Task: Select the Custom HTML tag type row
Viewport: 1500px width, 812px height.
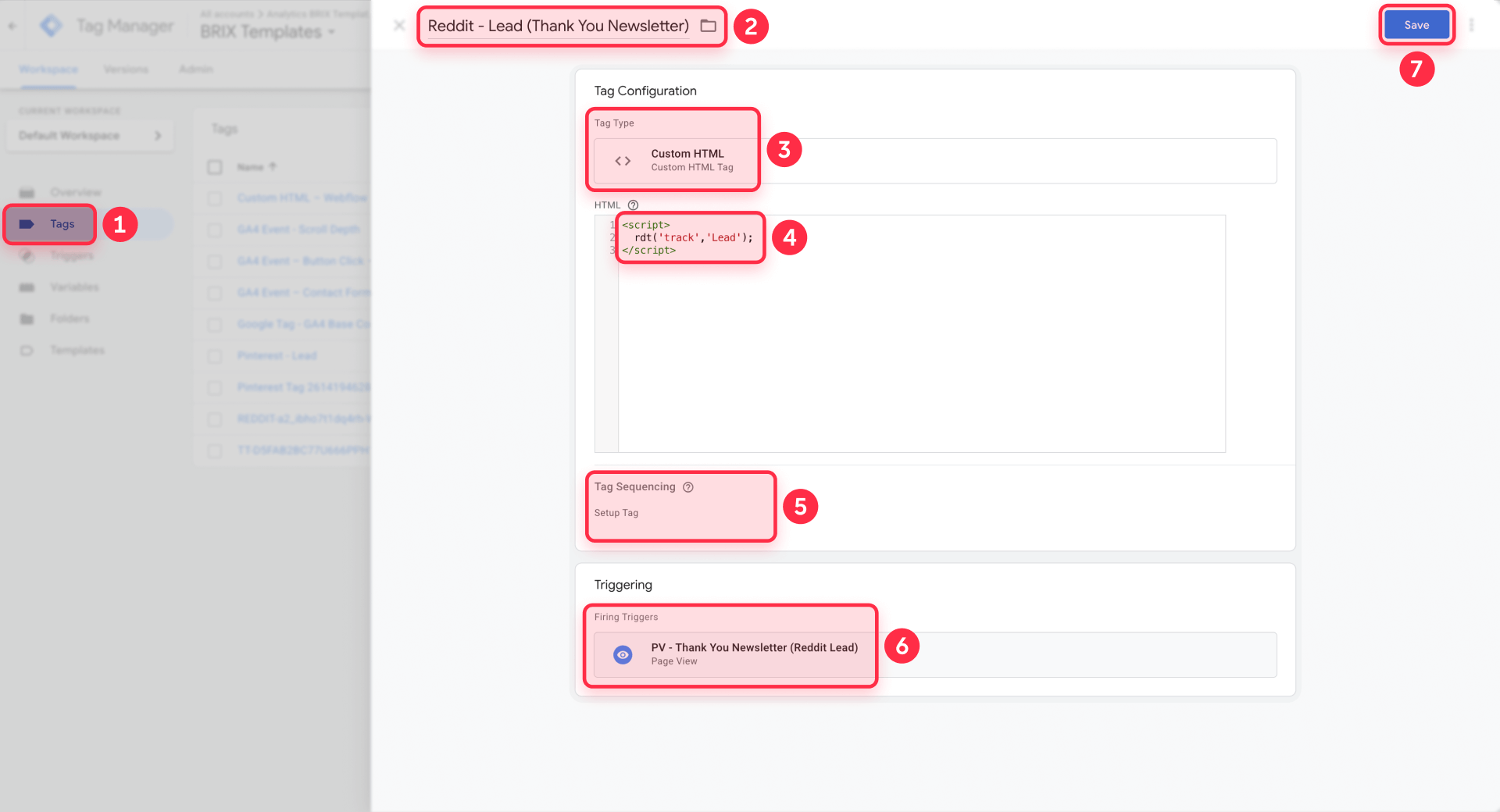Action: pos(934,161)
